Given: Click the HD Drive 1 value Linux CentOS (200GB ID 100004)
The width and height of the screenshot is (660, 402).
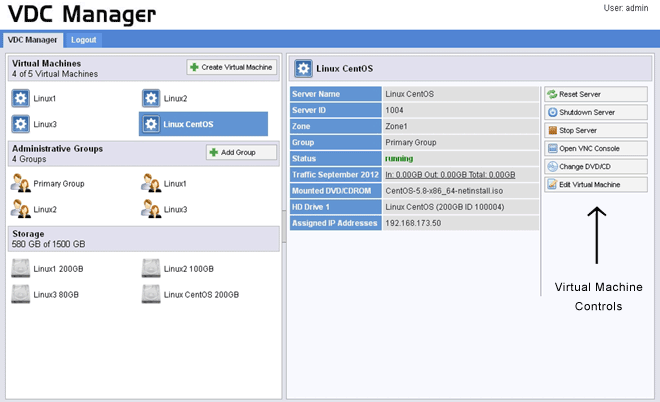Looking at the screenshot, I should pyautogui.click(x=444, y=207).
